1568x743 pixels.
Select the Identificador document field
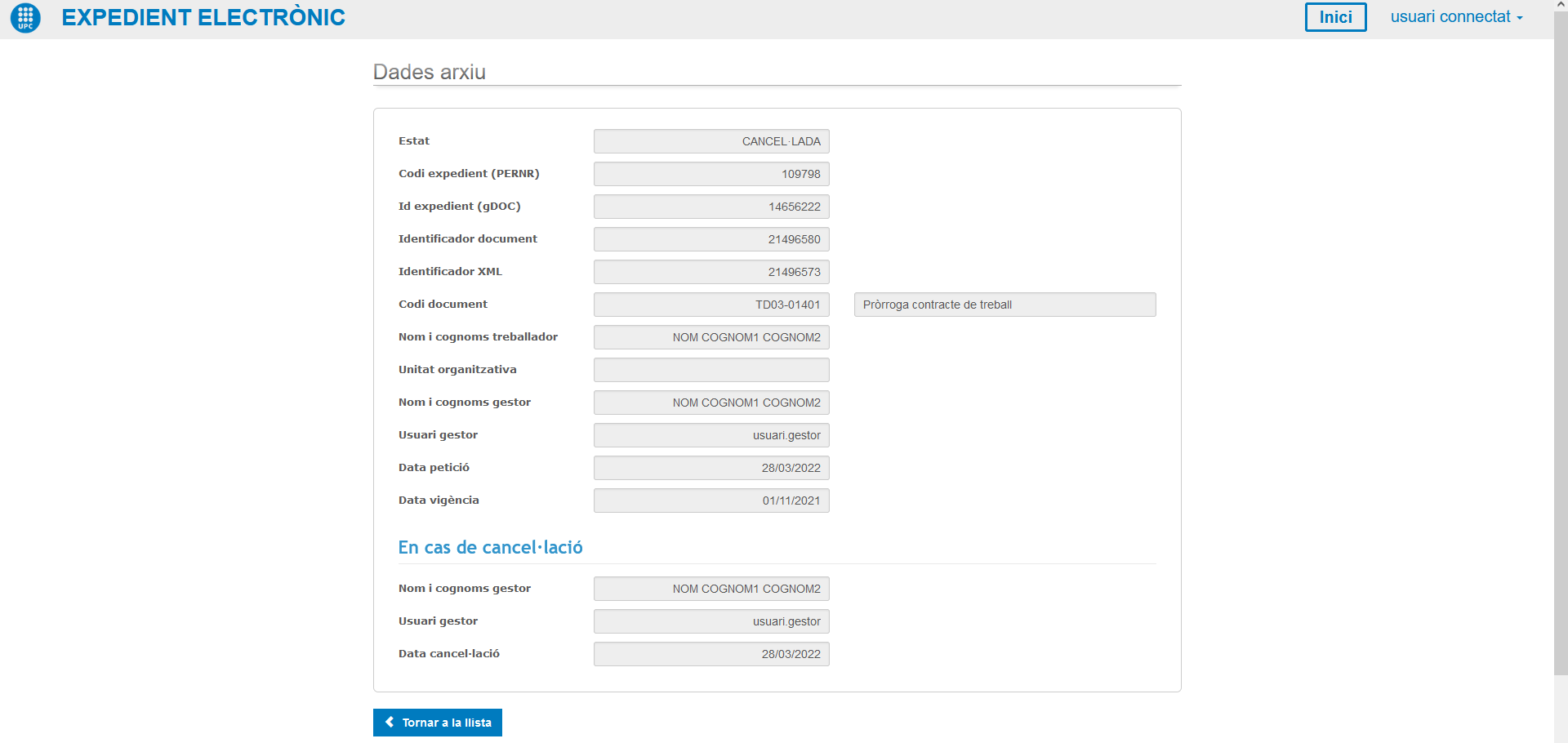[711, 239]
